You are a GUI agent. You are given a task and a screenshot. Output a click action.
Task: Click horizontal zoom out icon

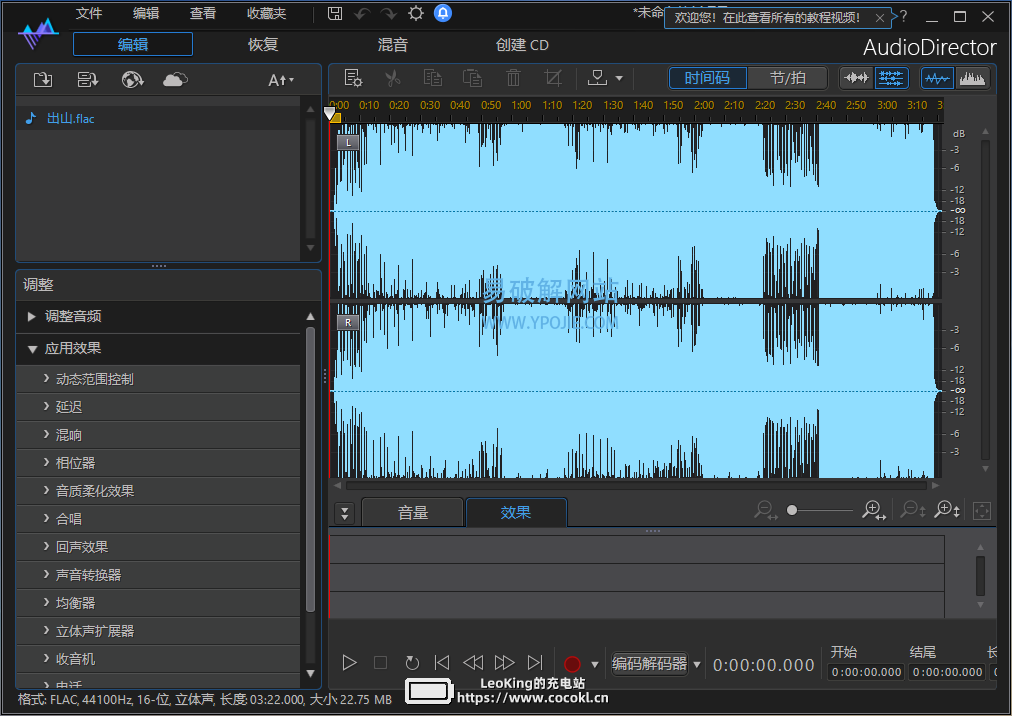pos(765,511)
